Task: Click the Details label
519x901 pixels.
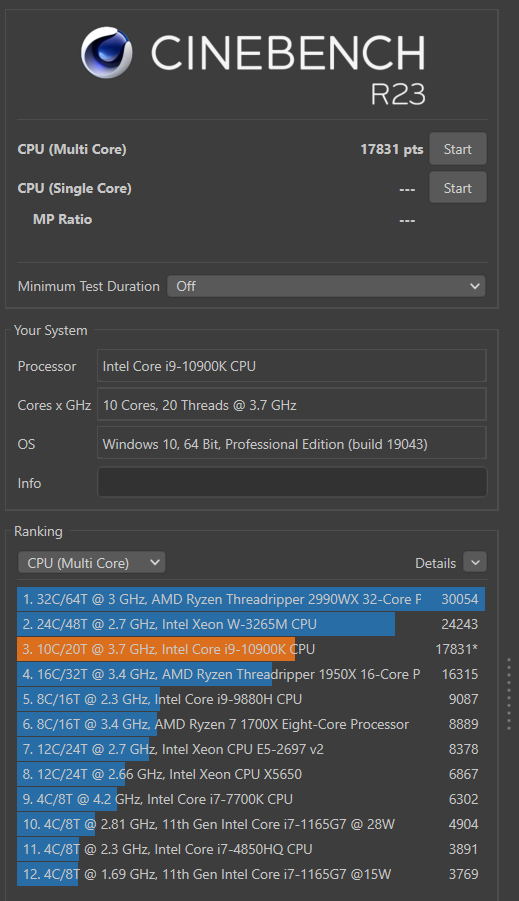Action: point(435,563)
